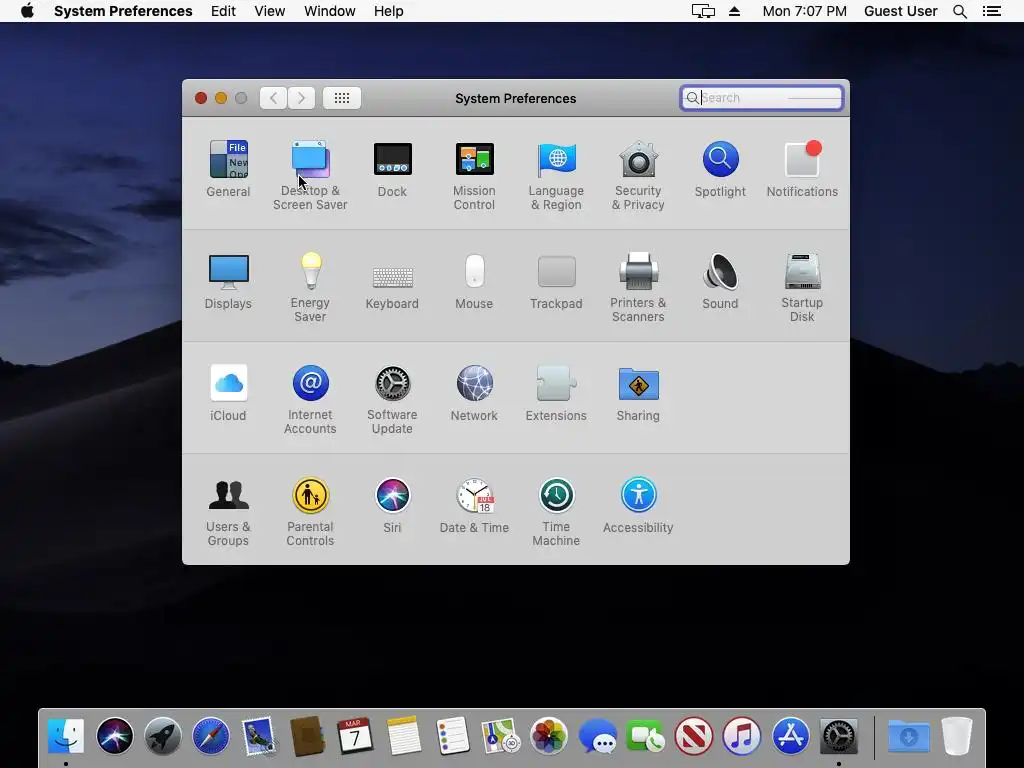
Task: Open App Store from the Dock
Action: pyautogui.click(x=790, y=736)
